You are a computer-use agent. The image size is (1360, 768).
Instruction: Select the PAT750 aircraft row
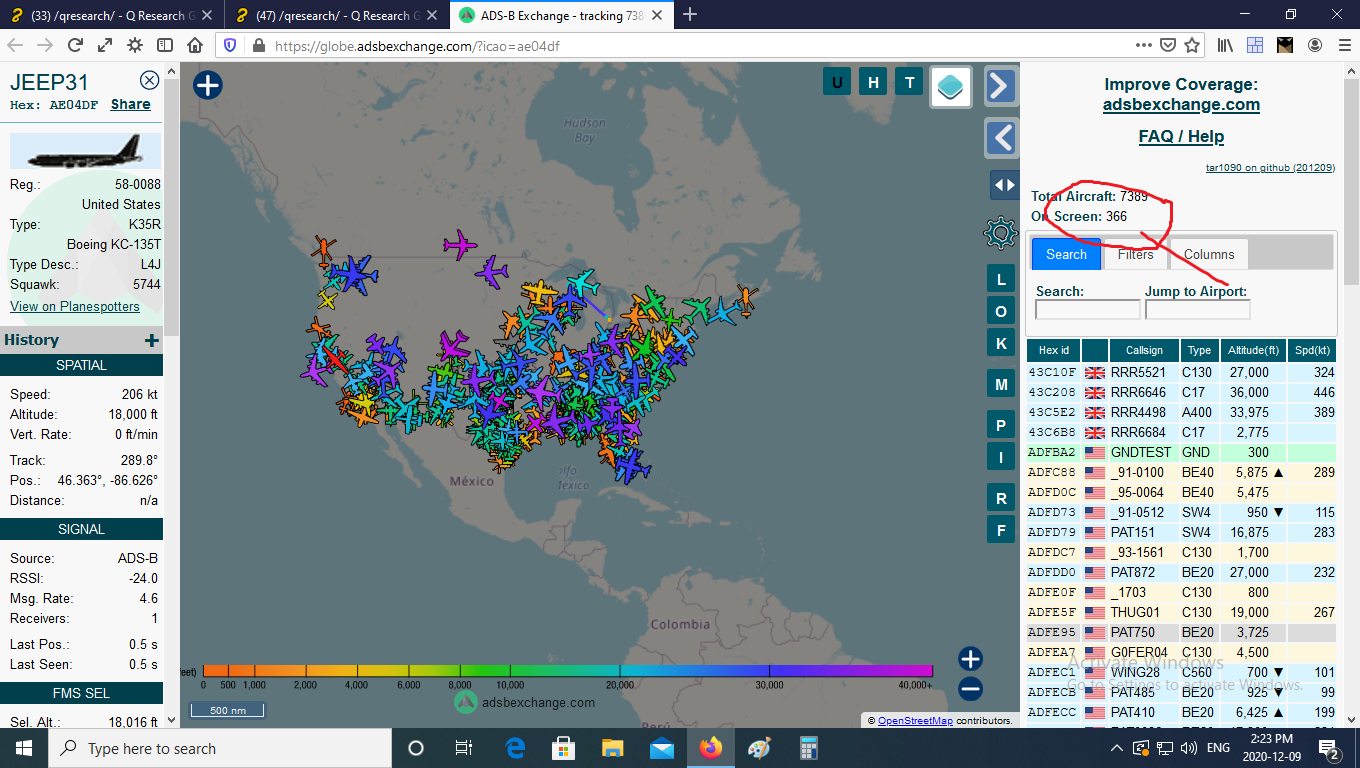pyautogui.click(x=1181, y=632)
